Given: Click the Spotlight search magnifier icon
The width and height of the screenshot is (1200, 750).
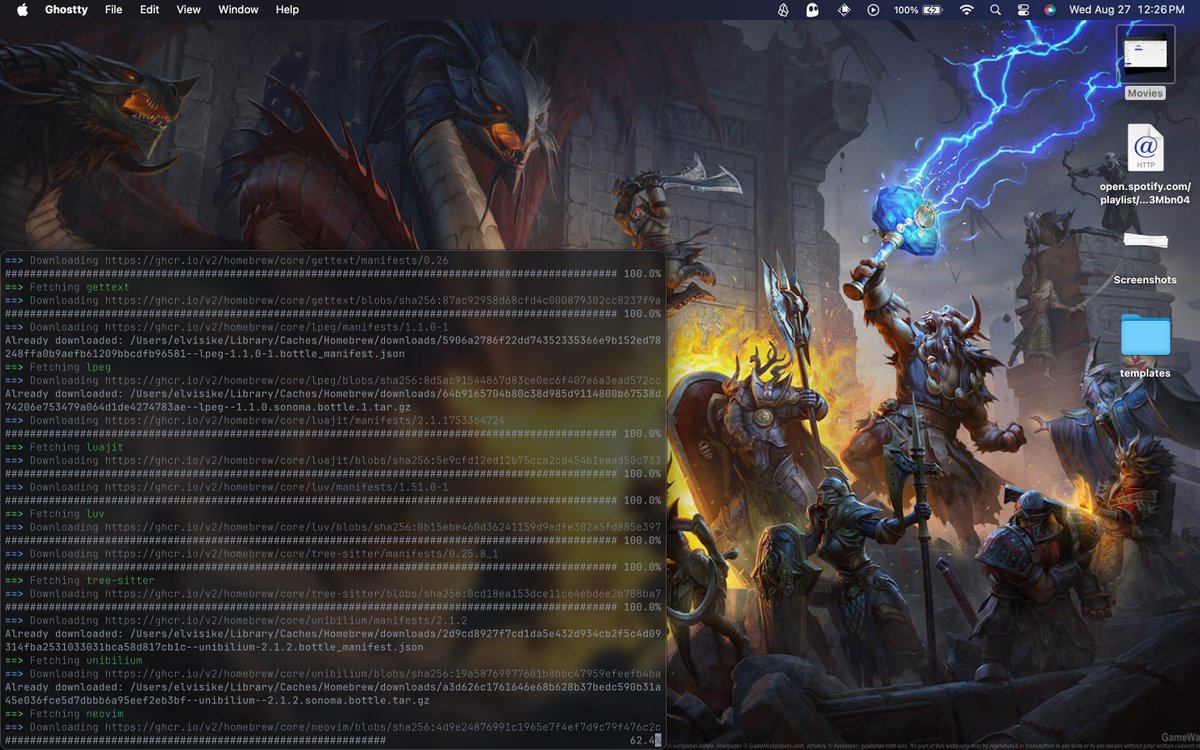Looking at the screenshot, I should pos(995,10).
